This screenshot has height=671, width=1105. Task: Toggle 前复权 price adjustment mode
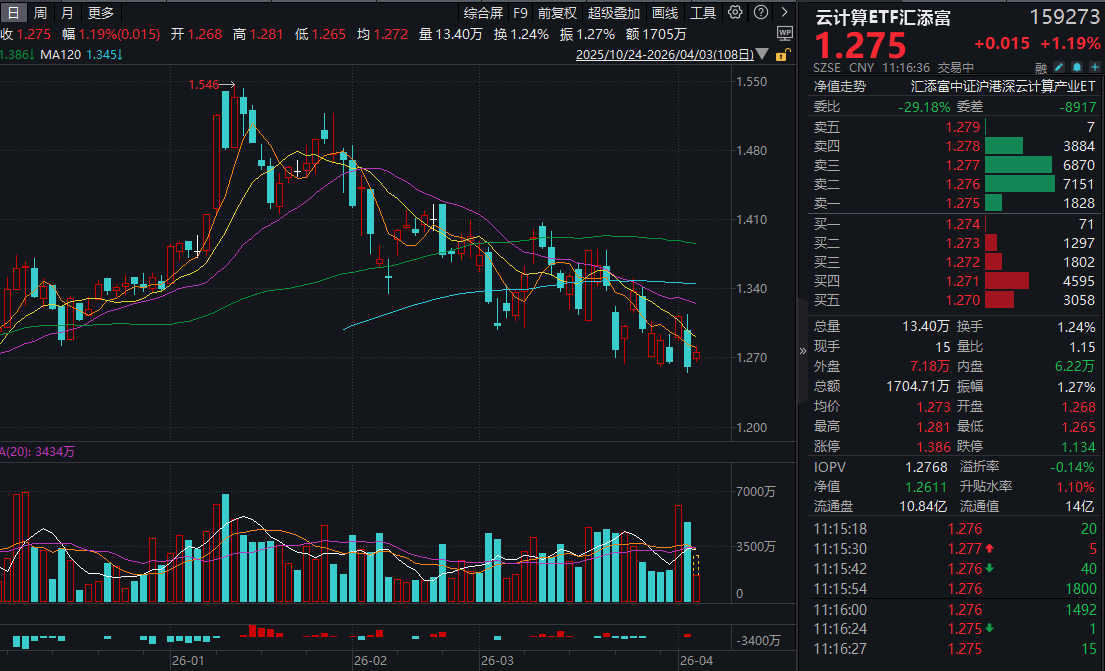click(x=556, y=12)
